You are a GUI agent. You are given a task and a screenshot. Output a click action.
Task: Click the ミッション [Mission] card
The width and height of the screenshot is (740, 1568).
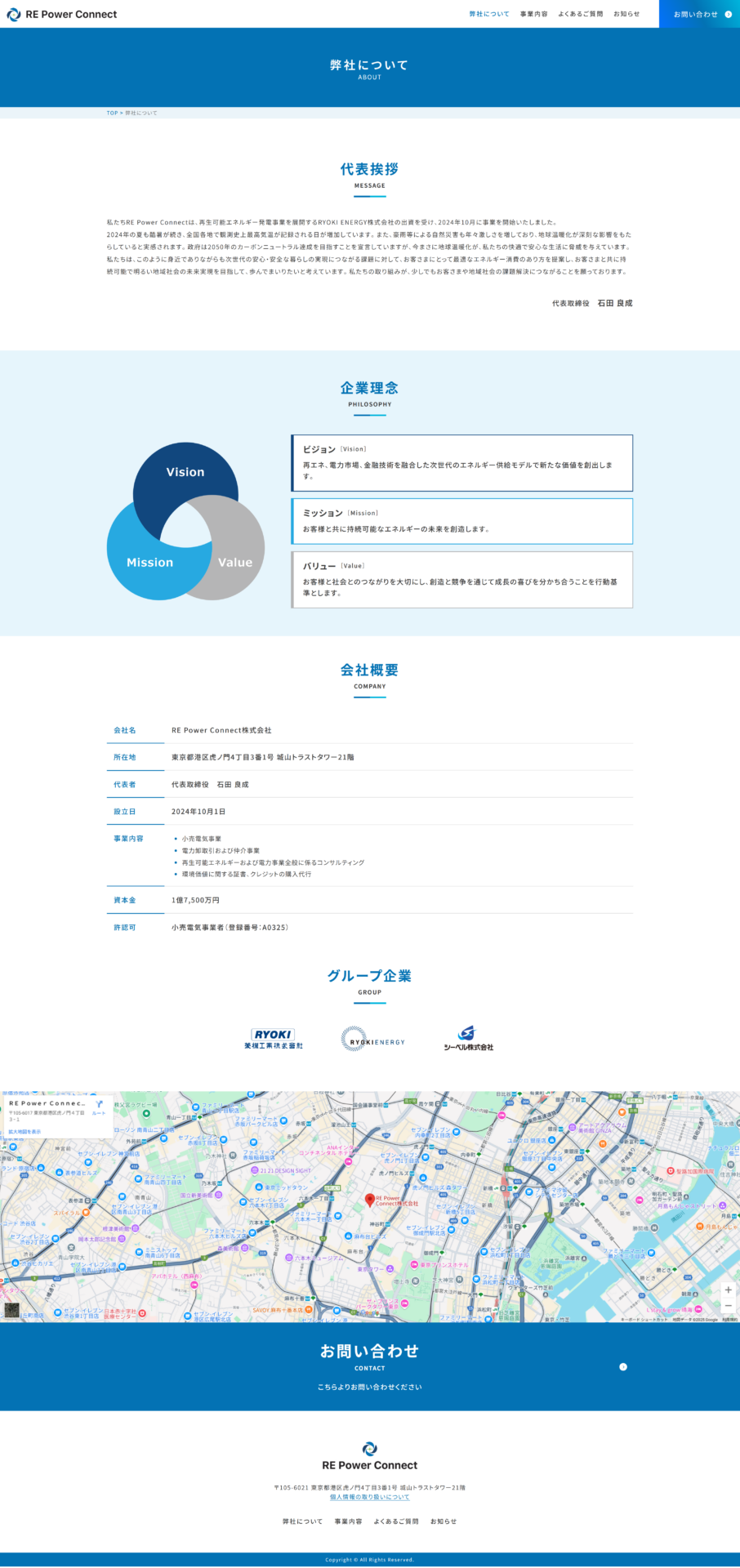point(461,521)
